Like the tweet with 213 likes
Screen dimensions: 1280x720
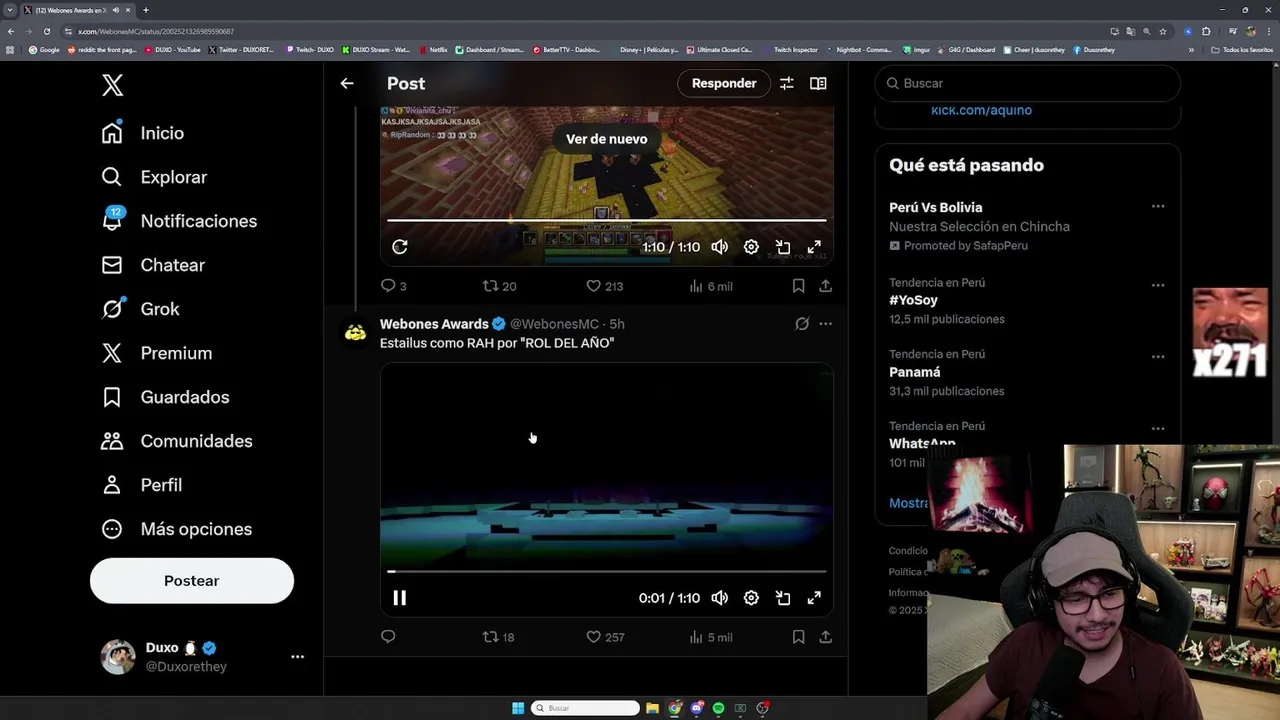(x=604, y=286)
